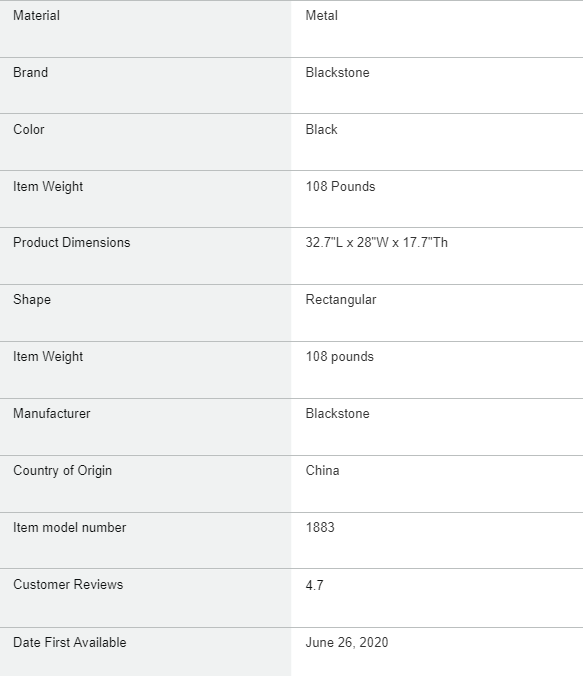Click the Brand row label

coord(30,72)
